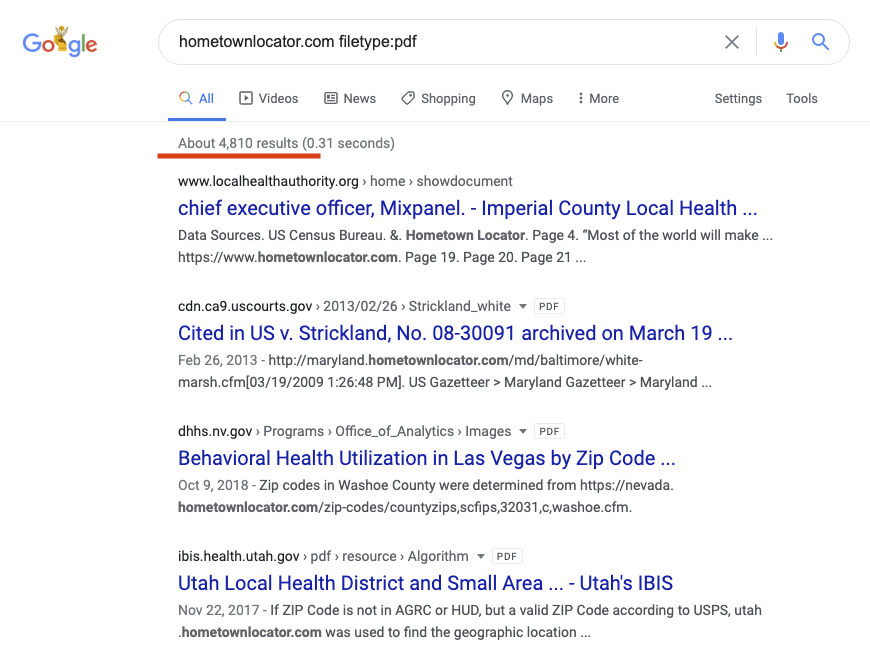Open 'Cited in US v. Strickland' result

pos(455,333)
